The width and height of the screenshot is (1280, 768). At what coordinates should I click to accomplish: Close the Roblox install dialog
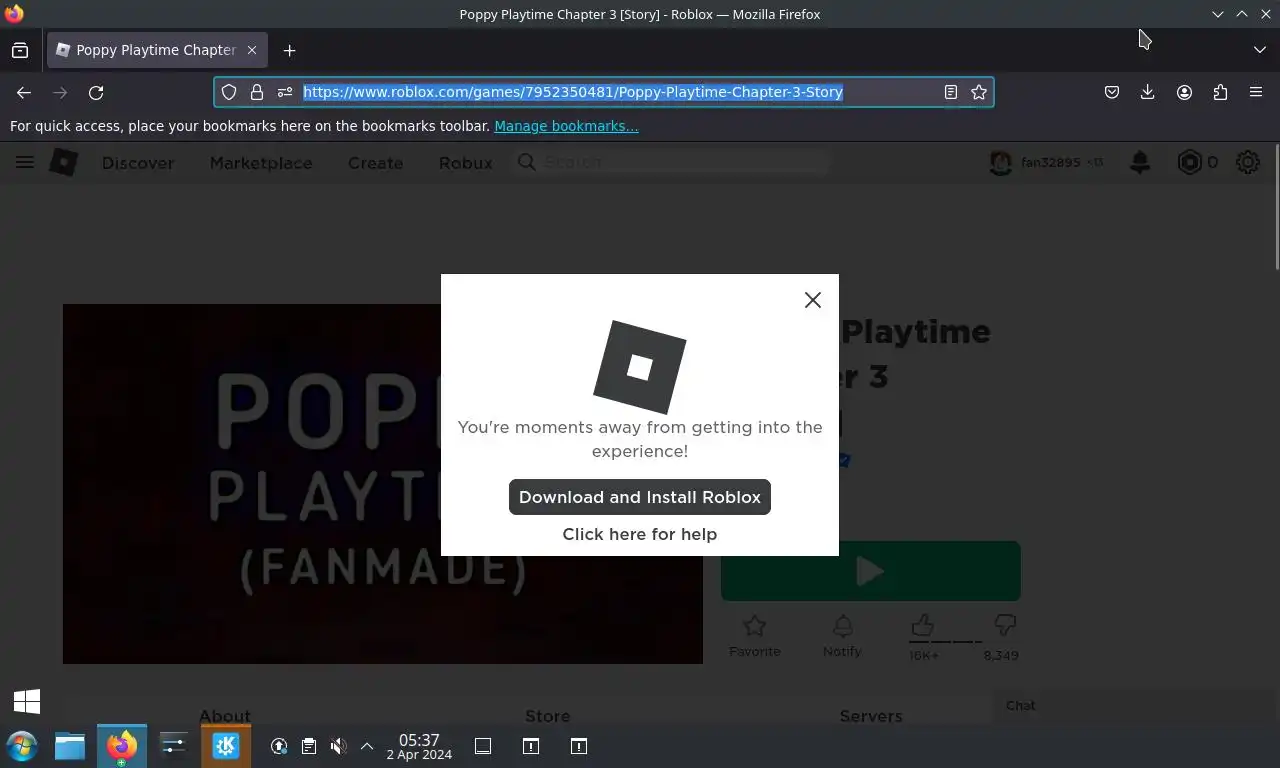[813, 300]
